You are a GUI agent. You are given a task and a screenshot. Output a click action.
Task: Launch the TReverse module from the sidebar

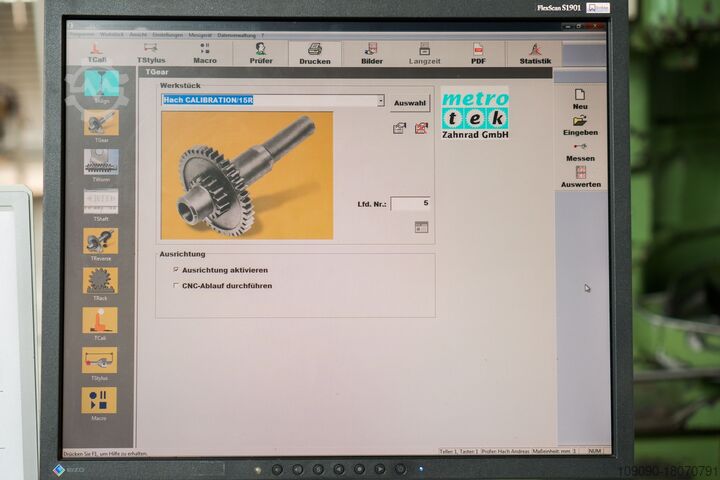click(101, 241)
